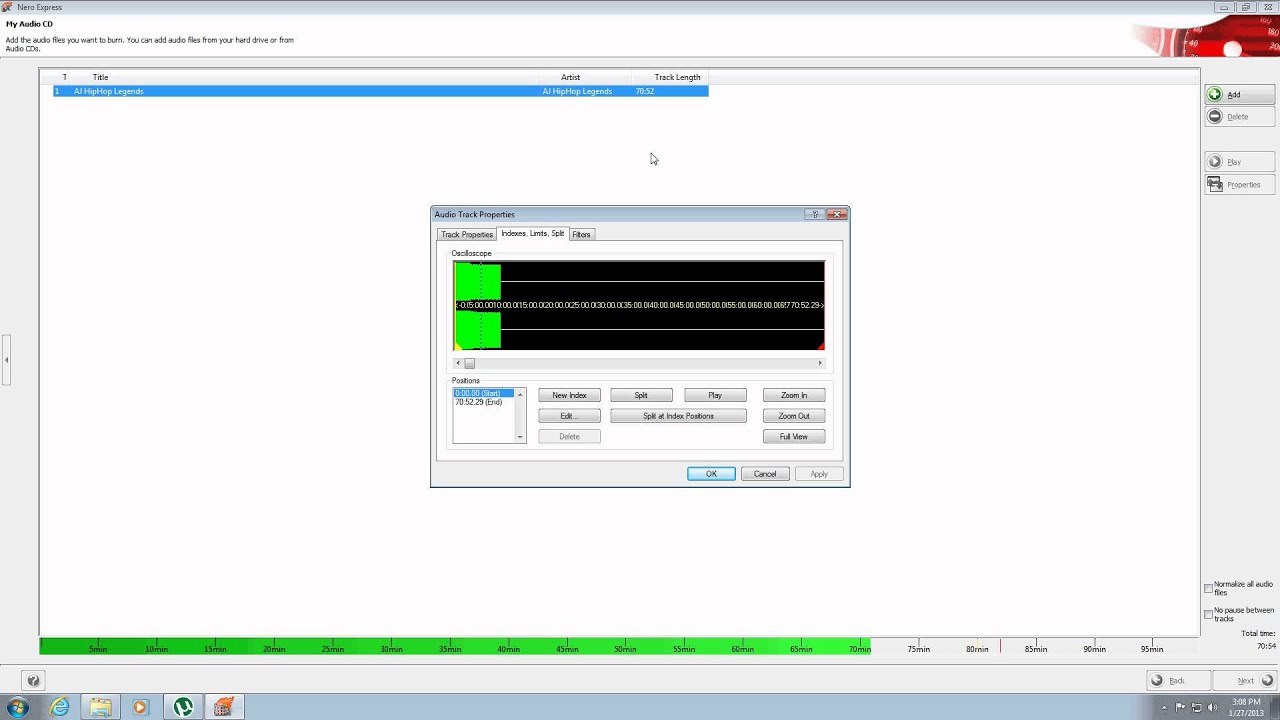Screen dimensions: 1280x720
Task: Click the network tray icon
Action: click(1197, 707)
